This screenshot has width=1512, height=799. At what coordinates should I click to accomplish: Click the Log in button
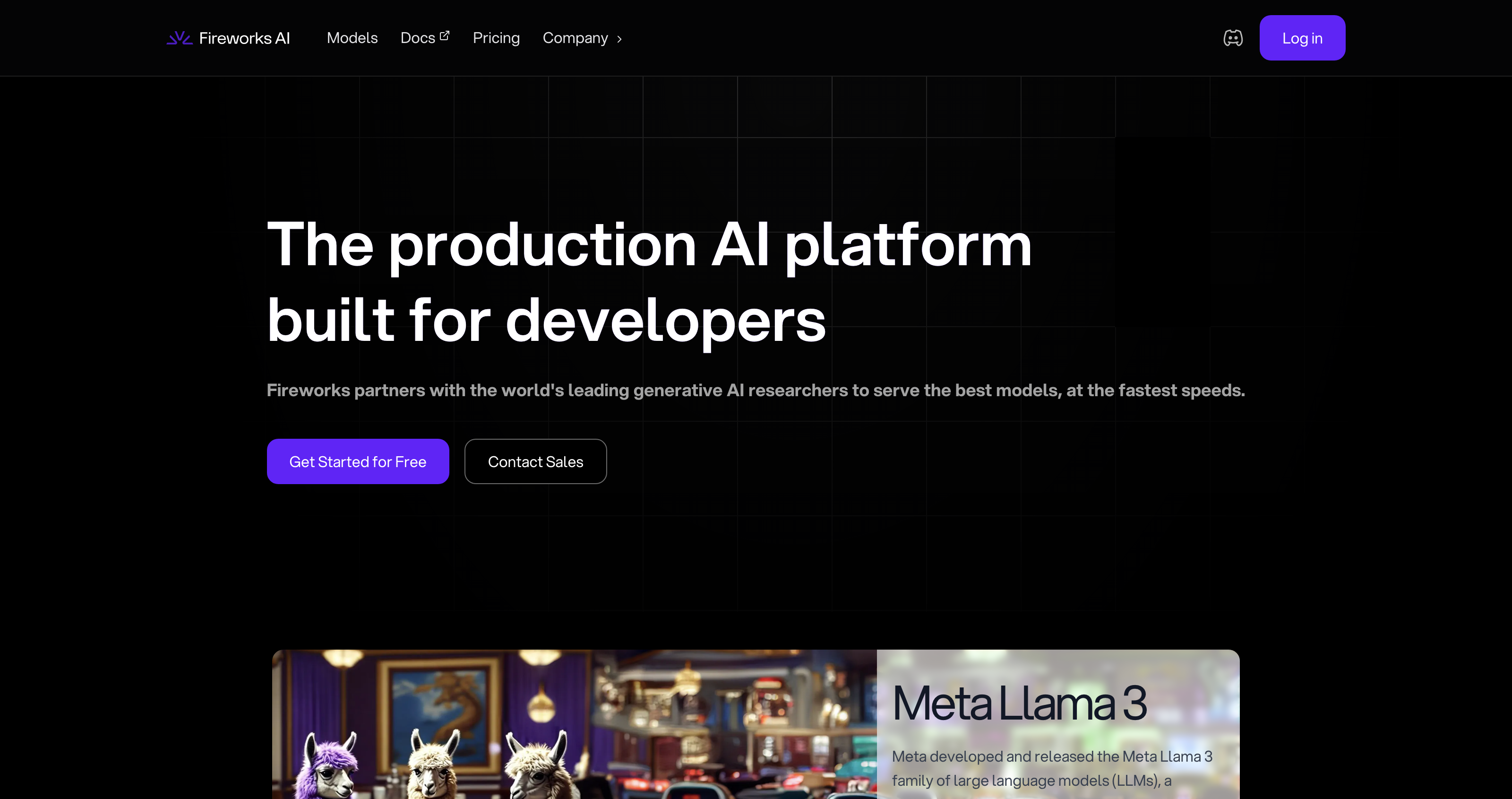pos(1302,38)
